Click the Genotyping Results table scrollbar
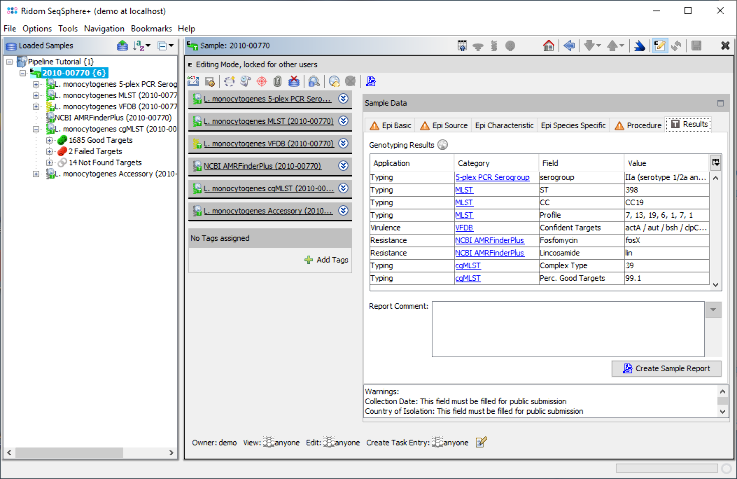Image resolution: width=737 pixels, height=479 pixels. 716,230
